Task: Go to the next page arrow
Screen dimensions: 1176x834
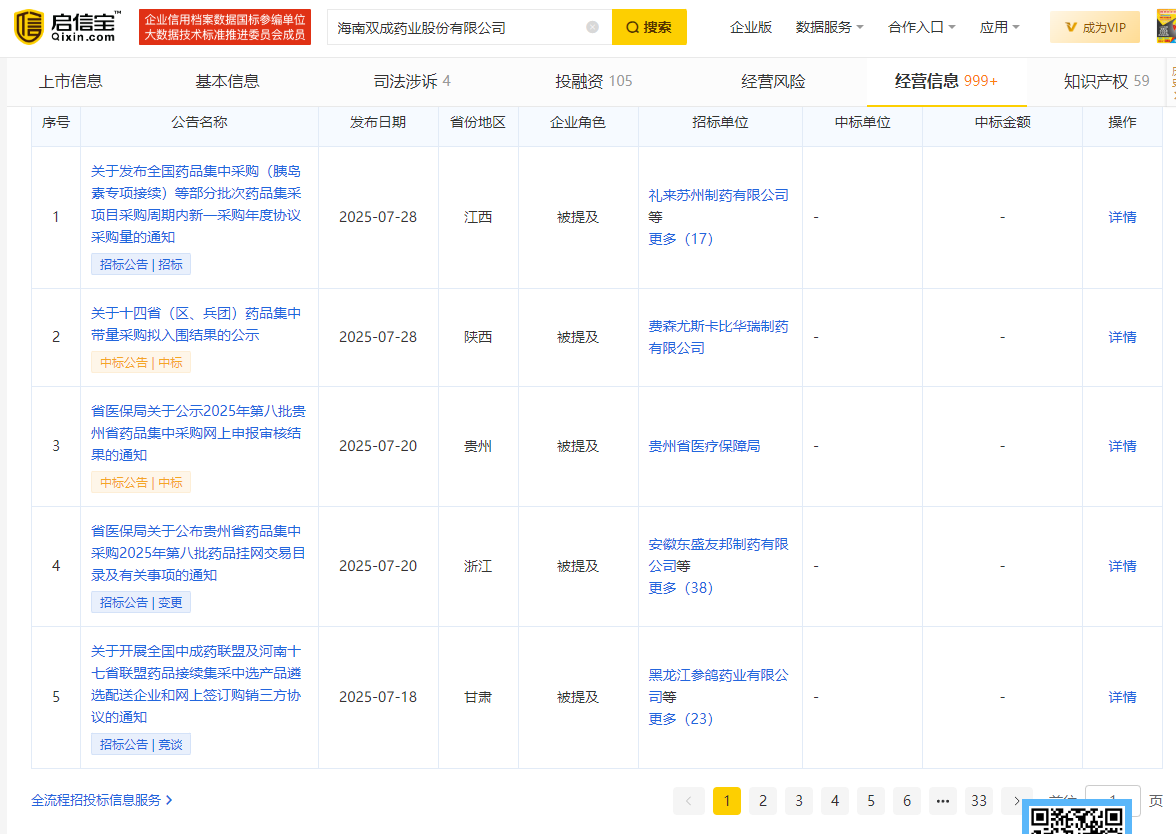Action: (1016, 801)
